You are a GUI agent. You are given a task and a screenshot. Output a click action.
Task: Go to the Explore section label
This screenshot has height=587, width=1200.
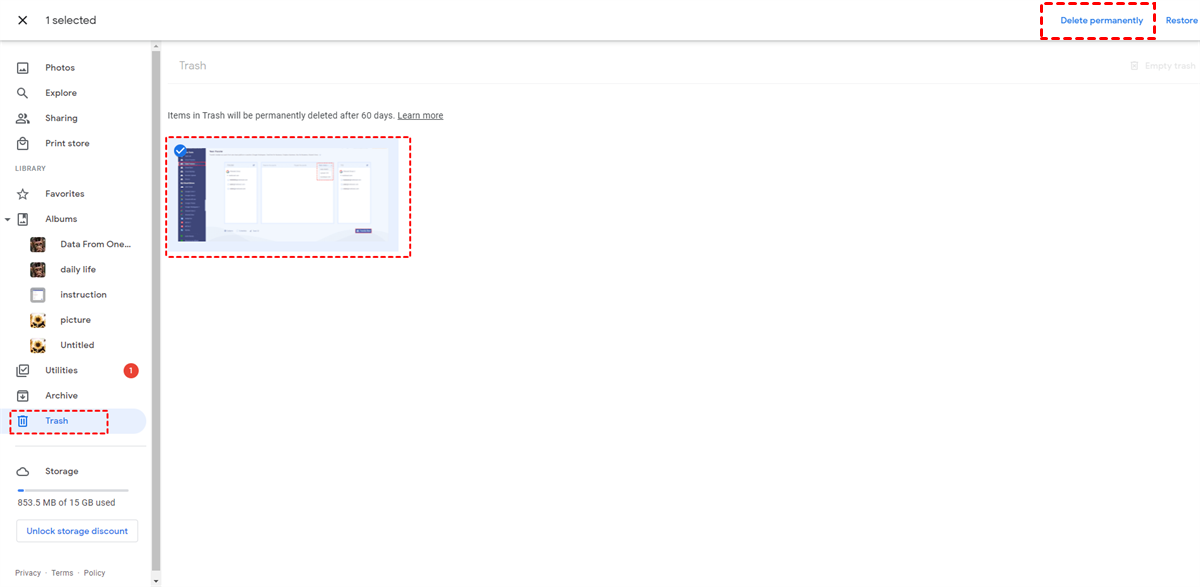coord(61,93)
